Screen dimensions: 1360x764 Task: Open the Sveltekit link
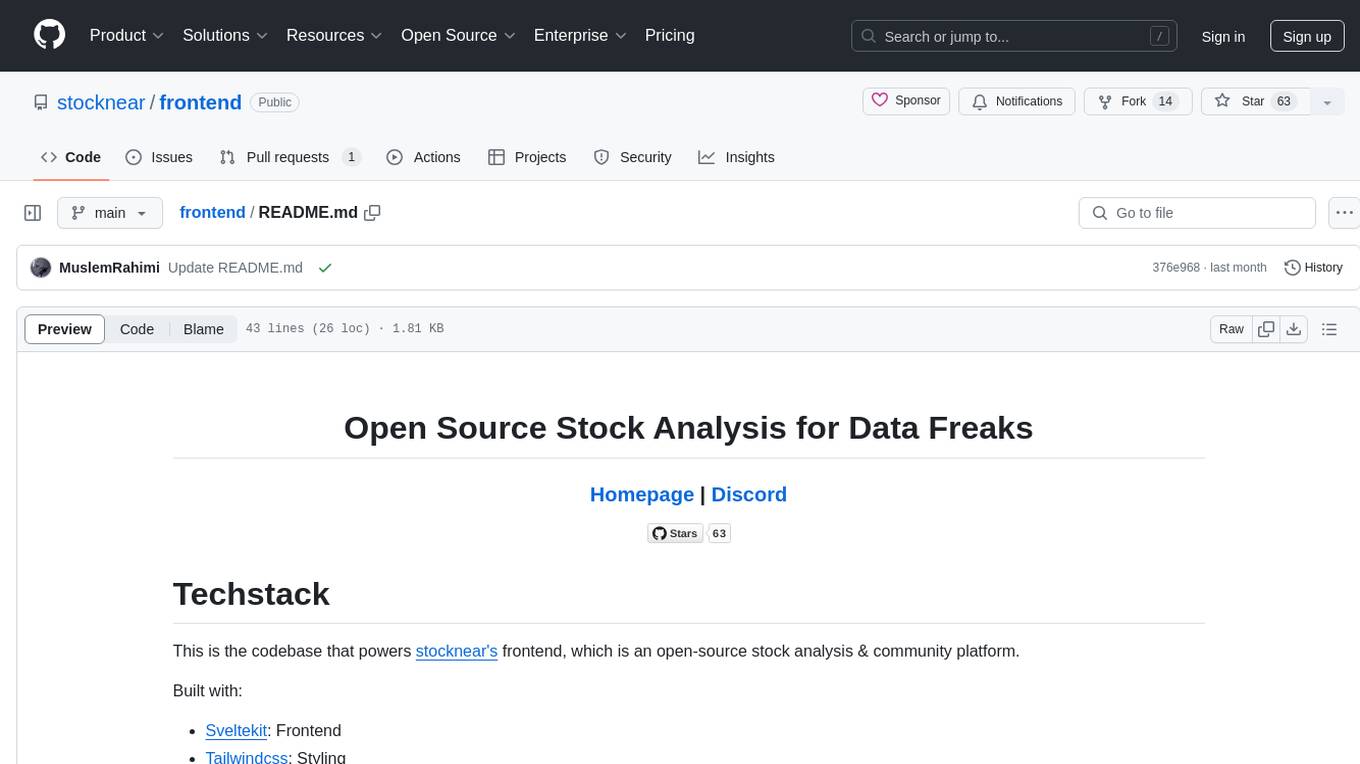tap(236, 731)
